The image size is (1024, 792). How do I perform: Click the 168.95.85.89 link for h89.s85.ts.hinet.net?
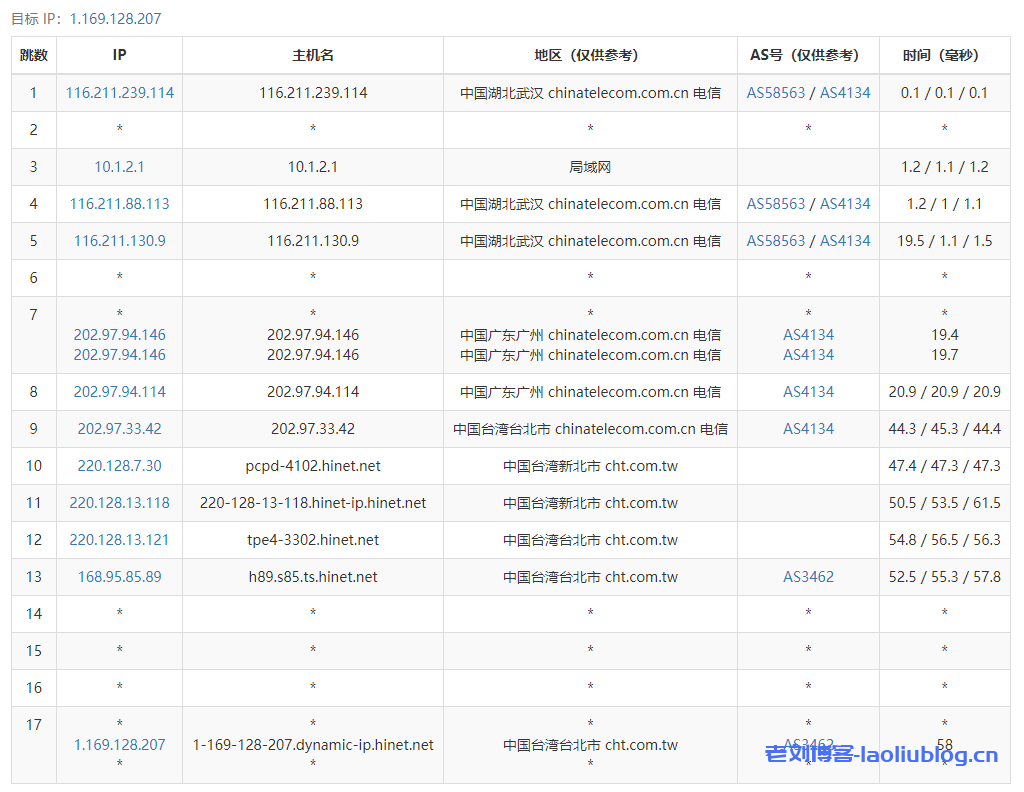[119, 576]
